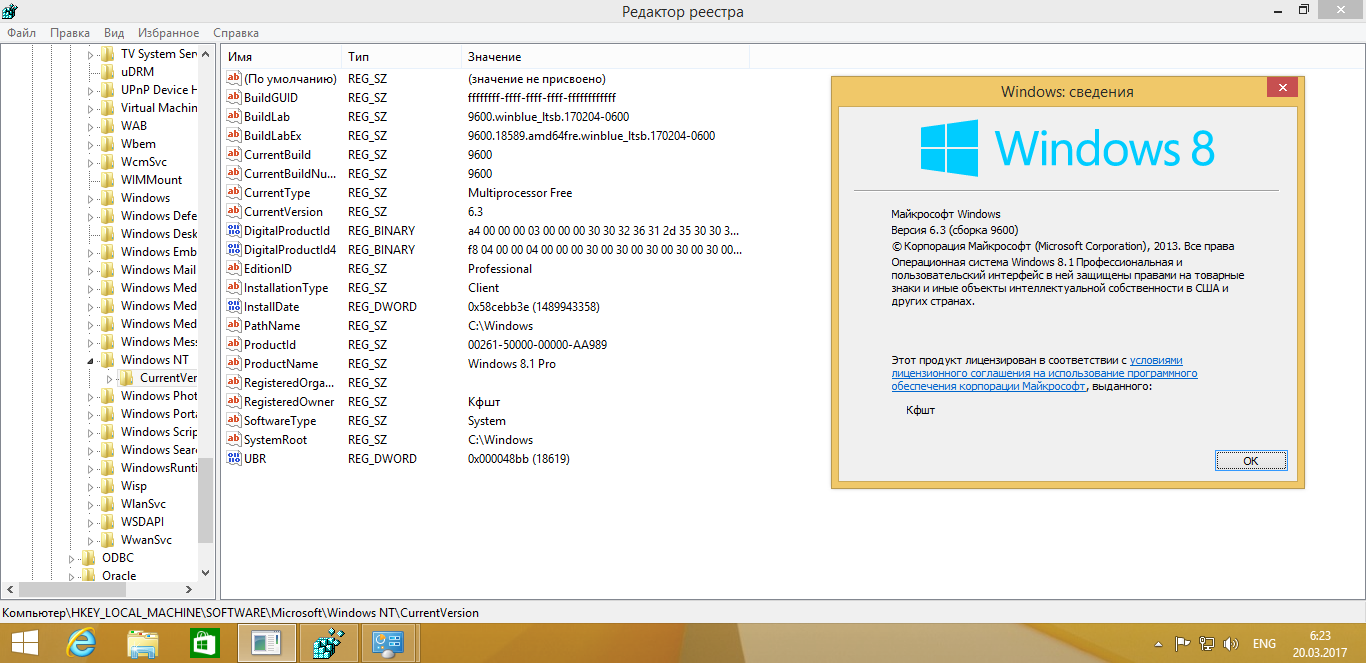Open the Файл menu
The width and height of the screenshot is (1366, 663).
pos(21,33)
